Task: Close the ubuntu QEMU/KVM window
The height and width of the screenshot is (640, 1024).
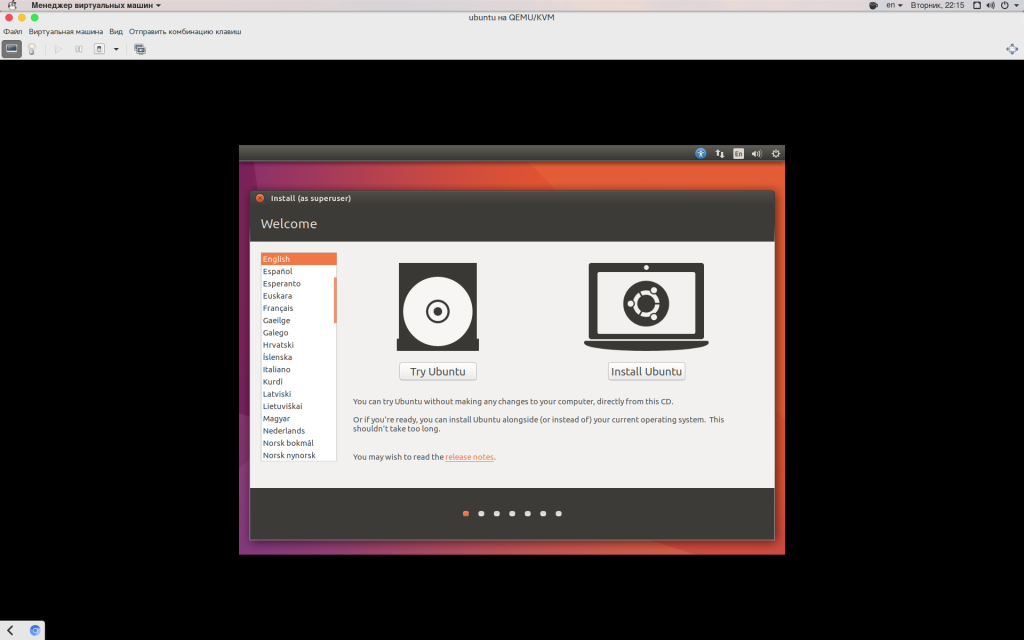Action: click(x=9, y=18)
